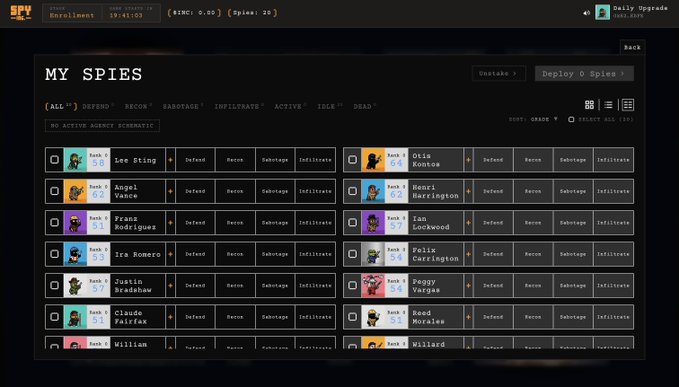Click the plus icon beside Henri Harrington
The width and height of the screenshot is (679, 387).
tap(468, 191)
